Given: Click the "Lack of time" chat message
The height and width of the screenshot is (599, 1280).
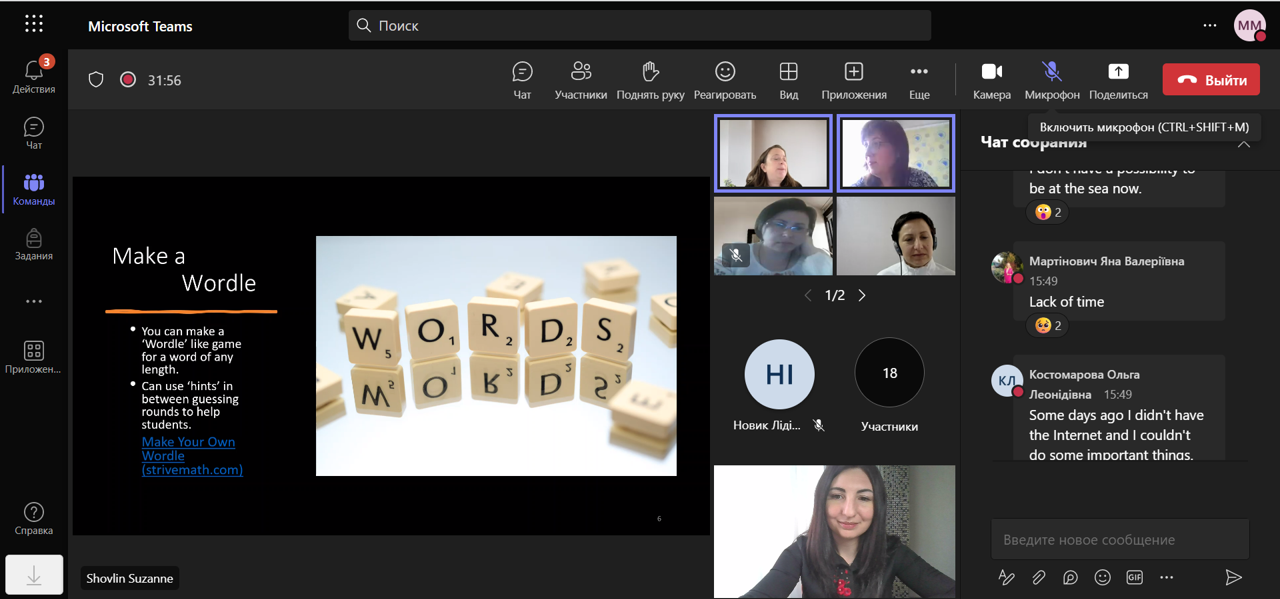Looking at the screenshot, I should tap(1067, 301).
